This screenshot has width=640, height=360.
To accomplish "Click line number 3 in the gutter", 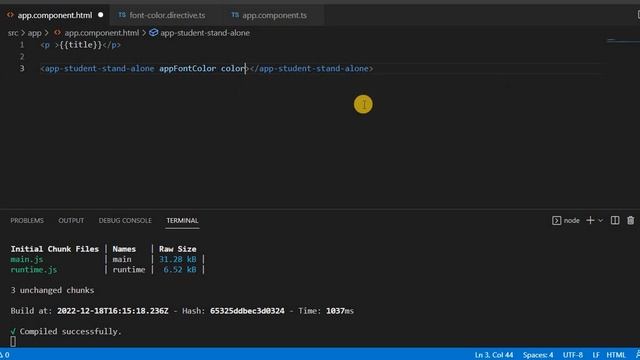I will click(x=22, y=69).
